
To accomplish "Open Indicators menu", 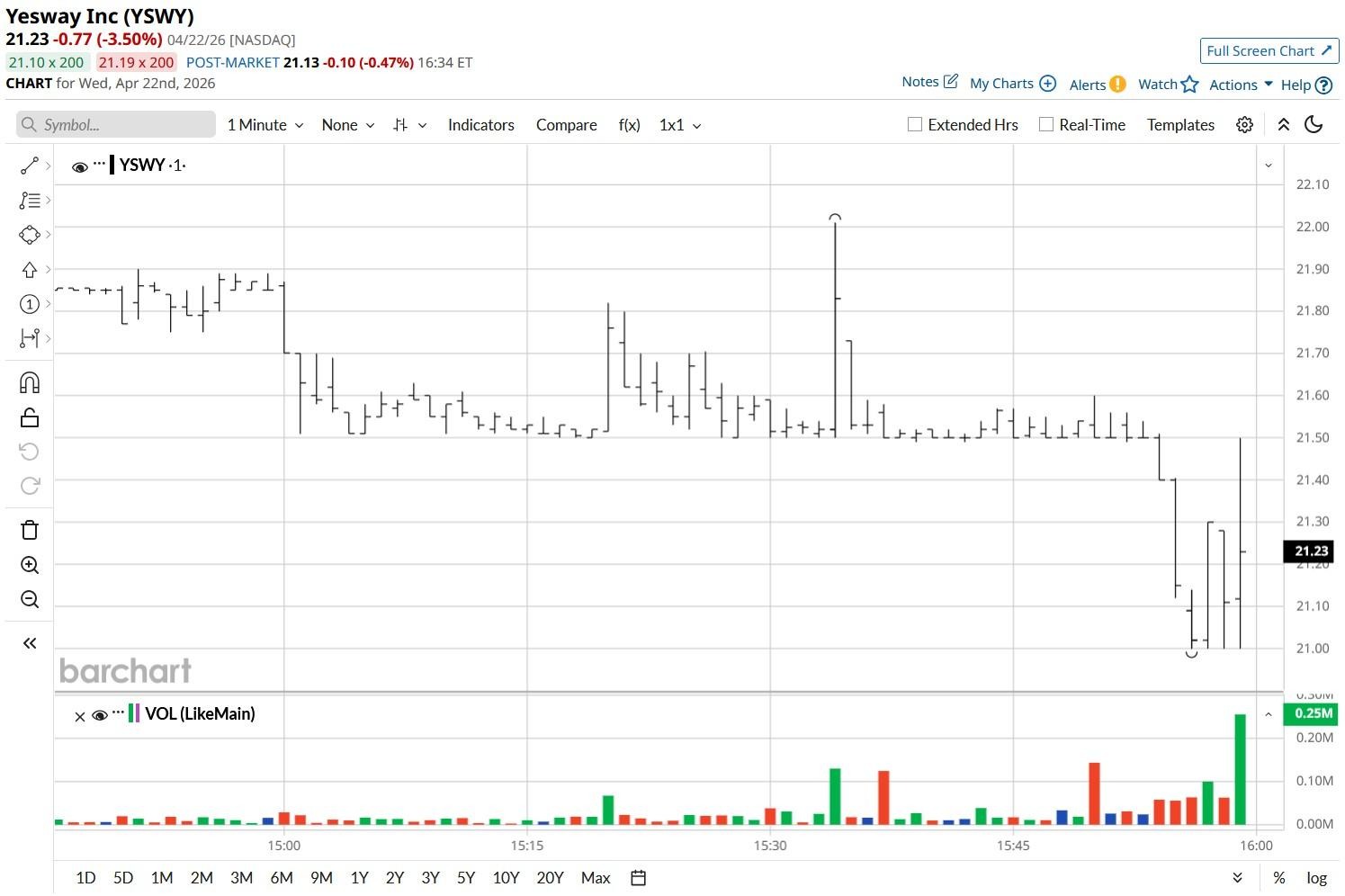I will point(481,125).
